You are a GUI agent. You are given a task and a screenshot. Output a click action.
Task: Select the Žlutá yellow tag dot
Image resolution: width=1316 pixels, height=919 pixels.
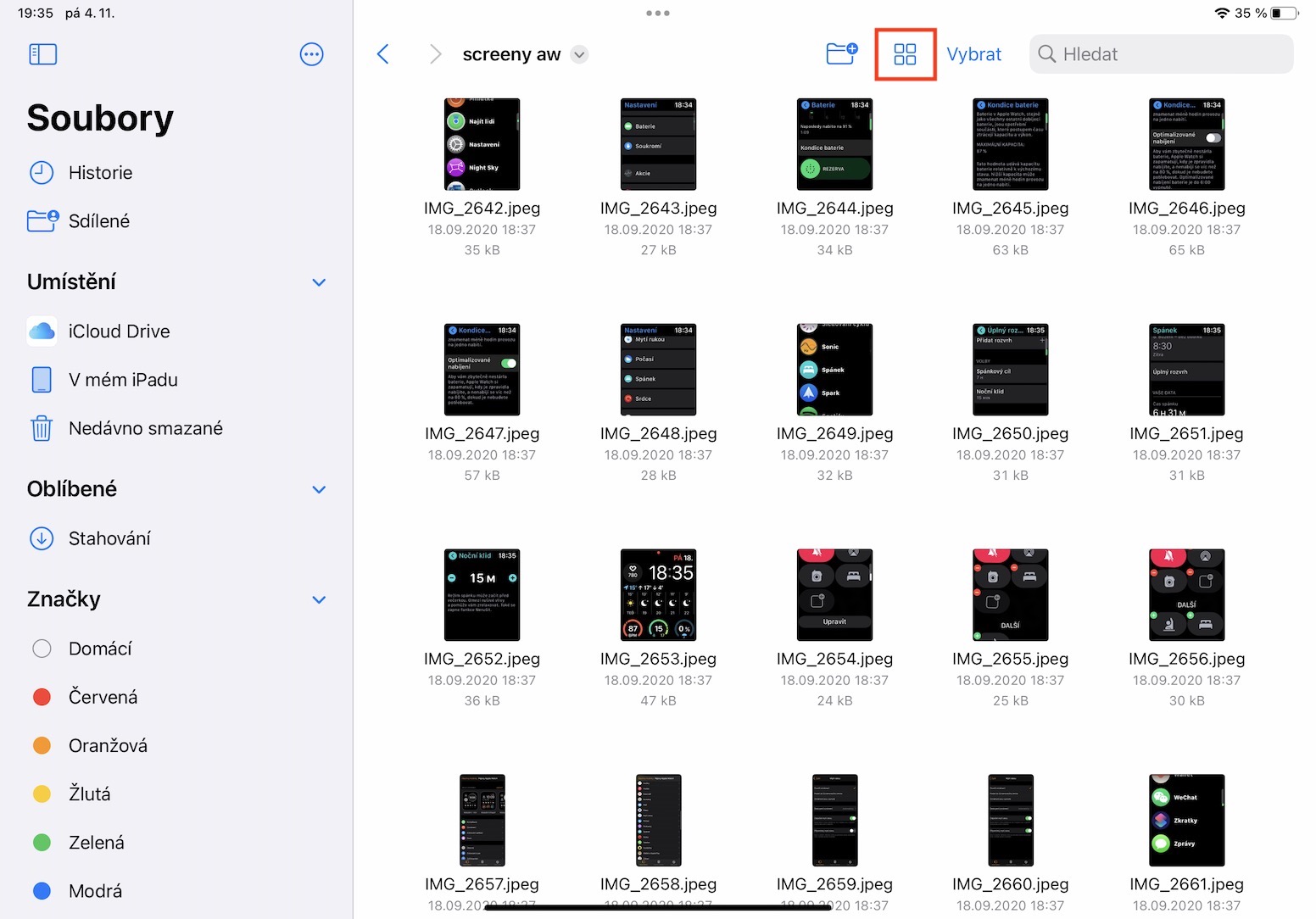[x=42, y=794]
